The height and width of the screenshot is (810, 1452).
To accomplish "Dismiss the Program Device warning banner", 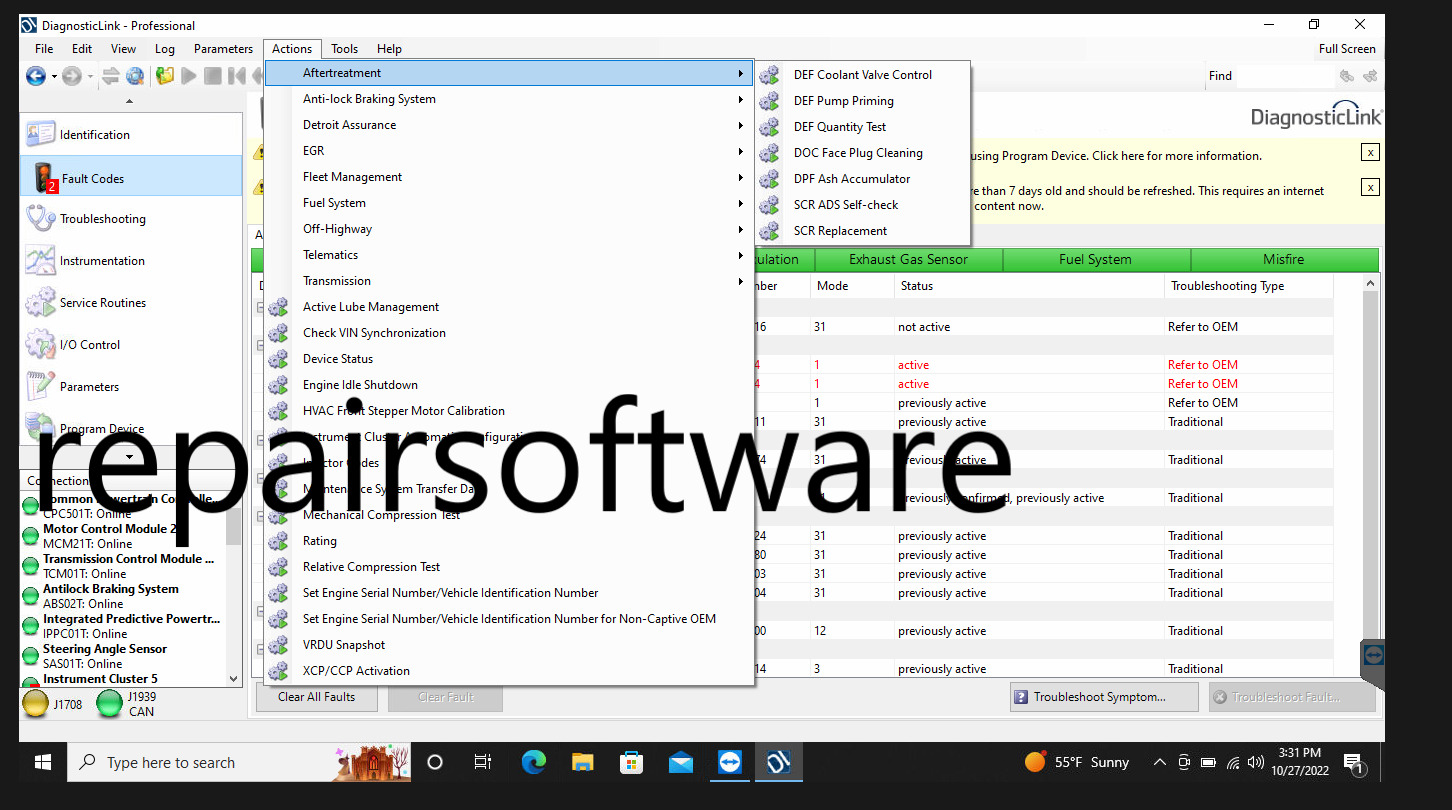I will click(x=1370, y=152).
